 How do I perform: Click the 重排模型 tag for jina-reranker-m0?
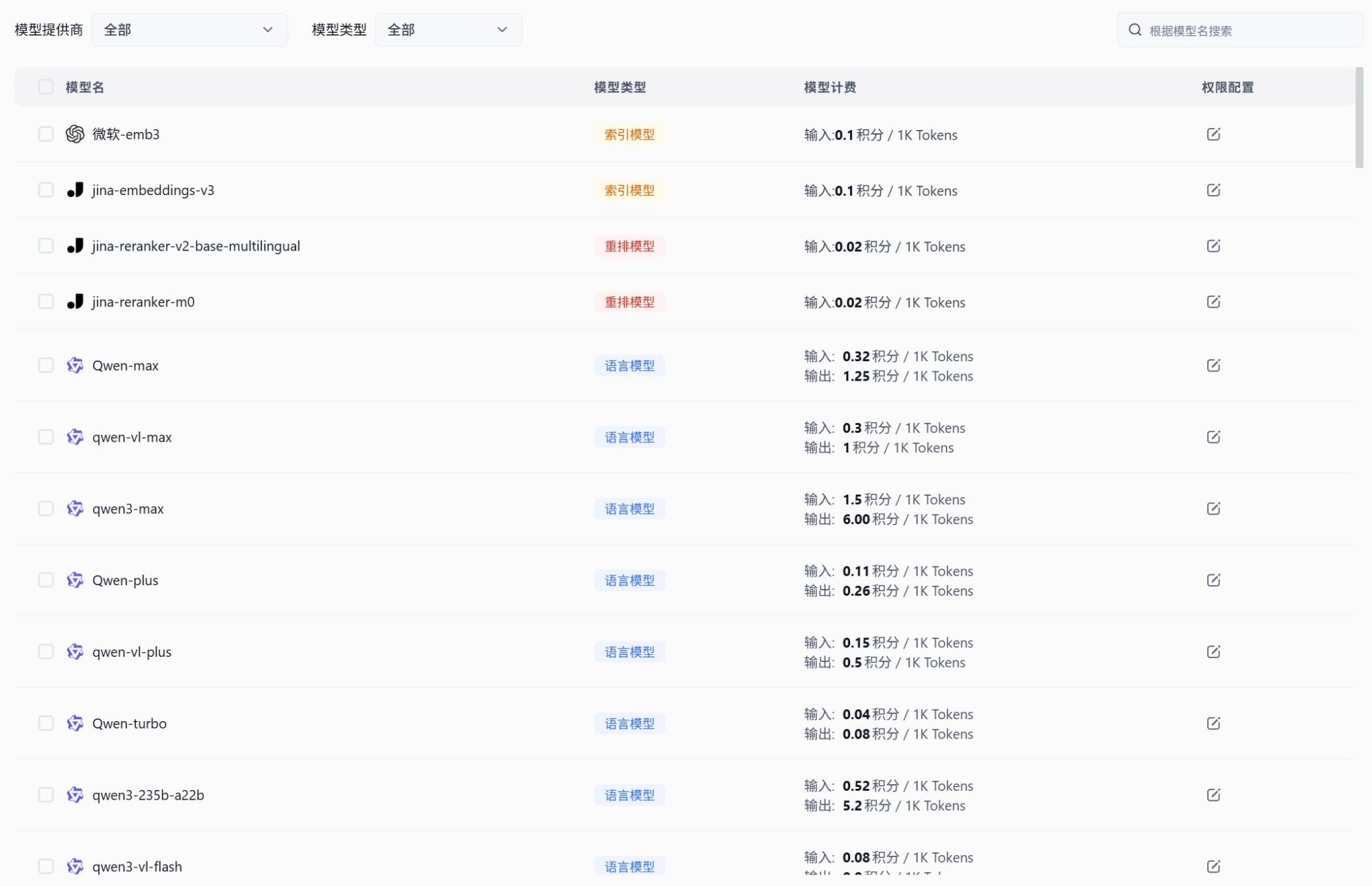[x=629, y=302]
